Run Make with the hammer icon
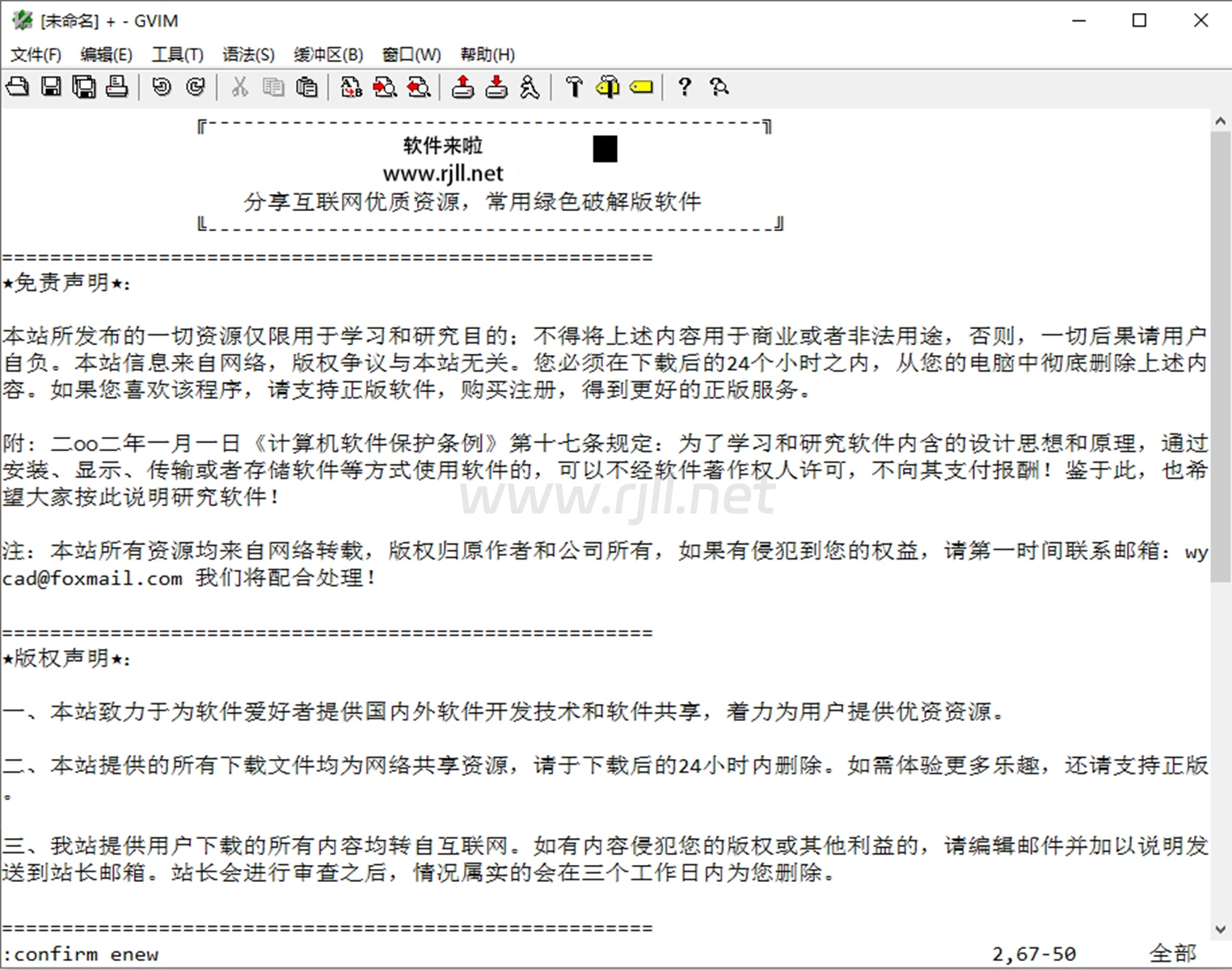This screenshot has height=970, width=1232. click(574, 87)
